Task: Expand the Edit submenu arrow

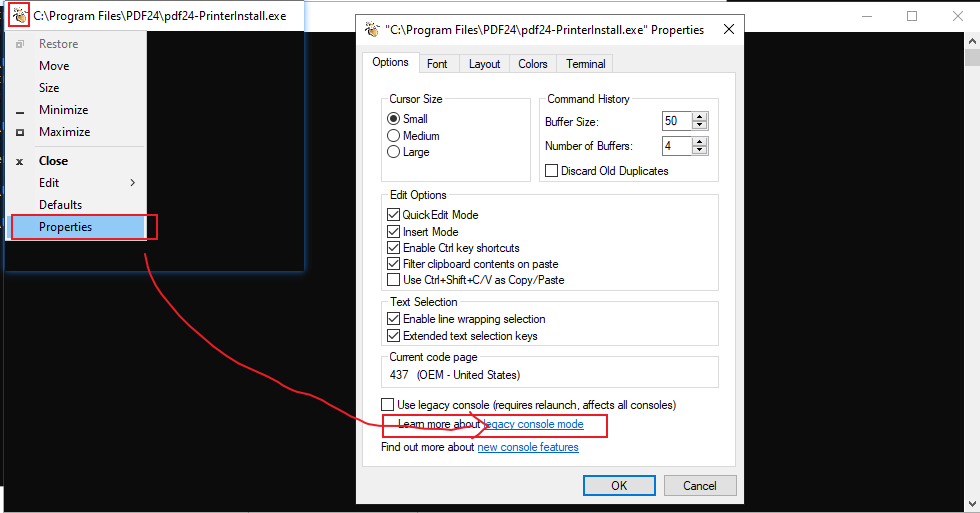Action: click(132, 183)
